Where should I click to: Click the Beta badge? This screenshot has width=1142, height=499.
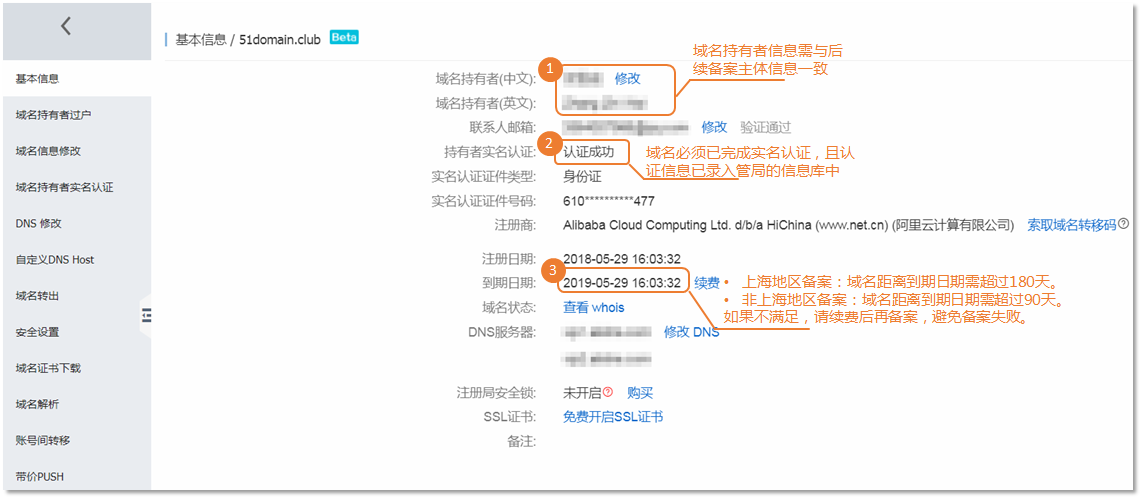344,37
